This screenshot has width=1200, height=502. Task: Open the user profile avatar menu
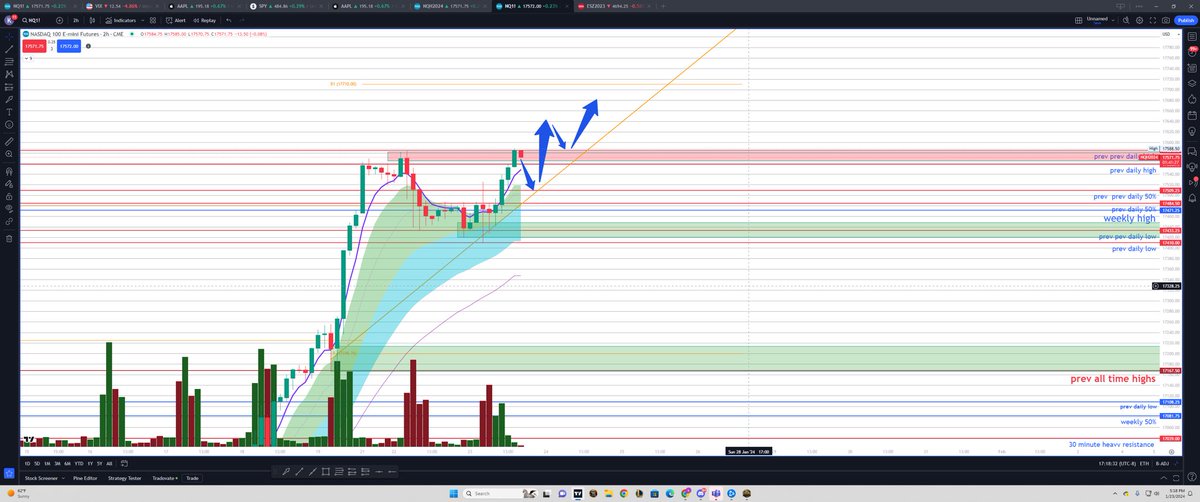(9, 20)
